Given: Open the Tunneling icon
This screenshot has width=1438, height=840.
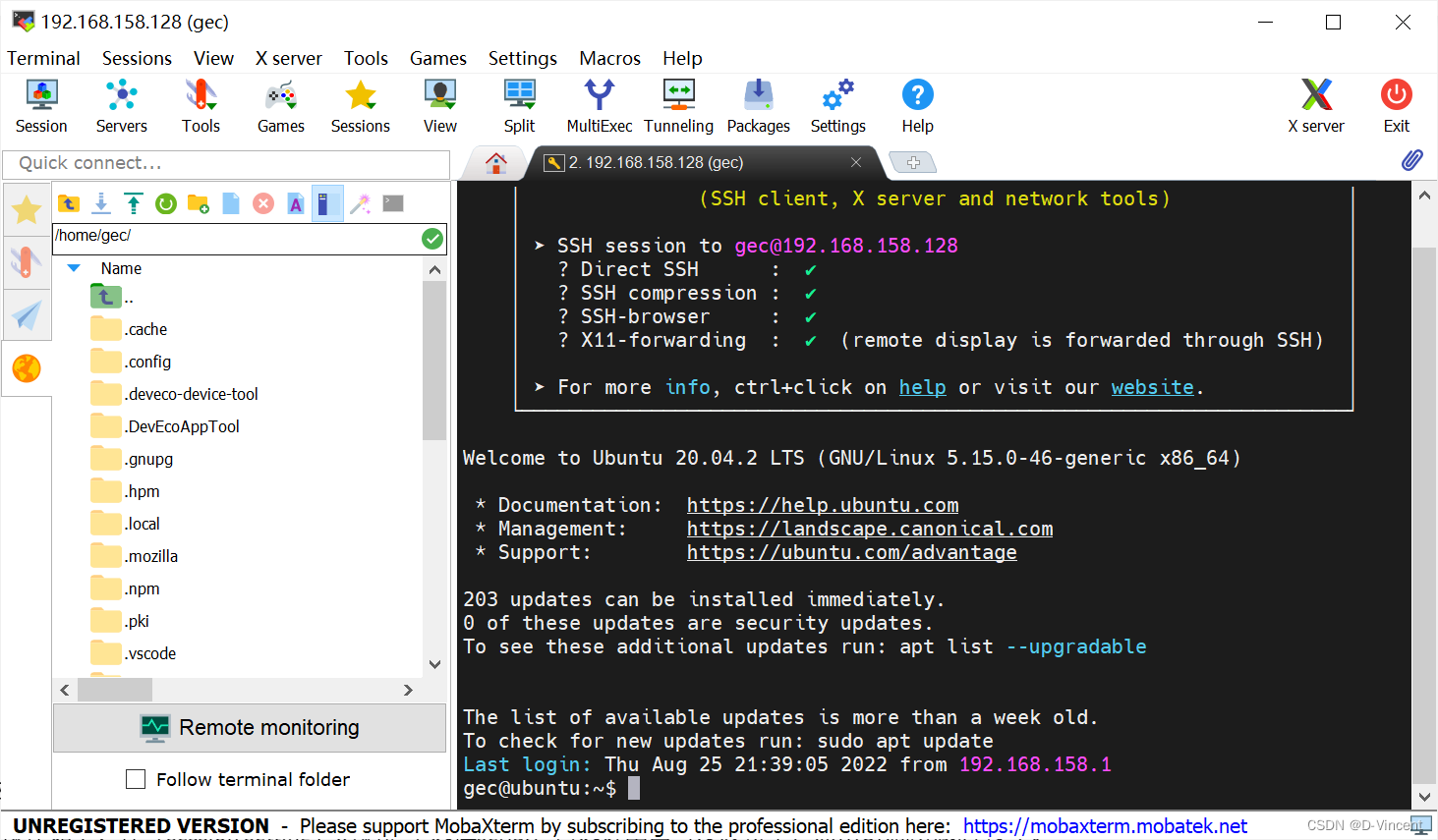Looking at the screenshot, I should 679,106.
